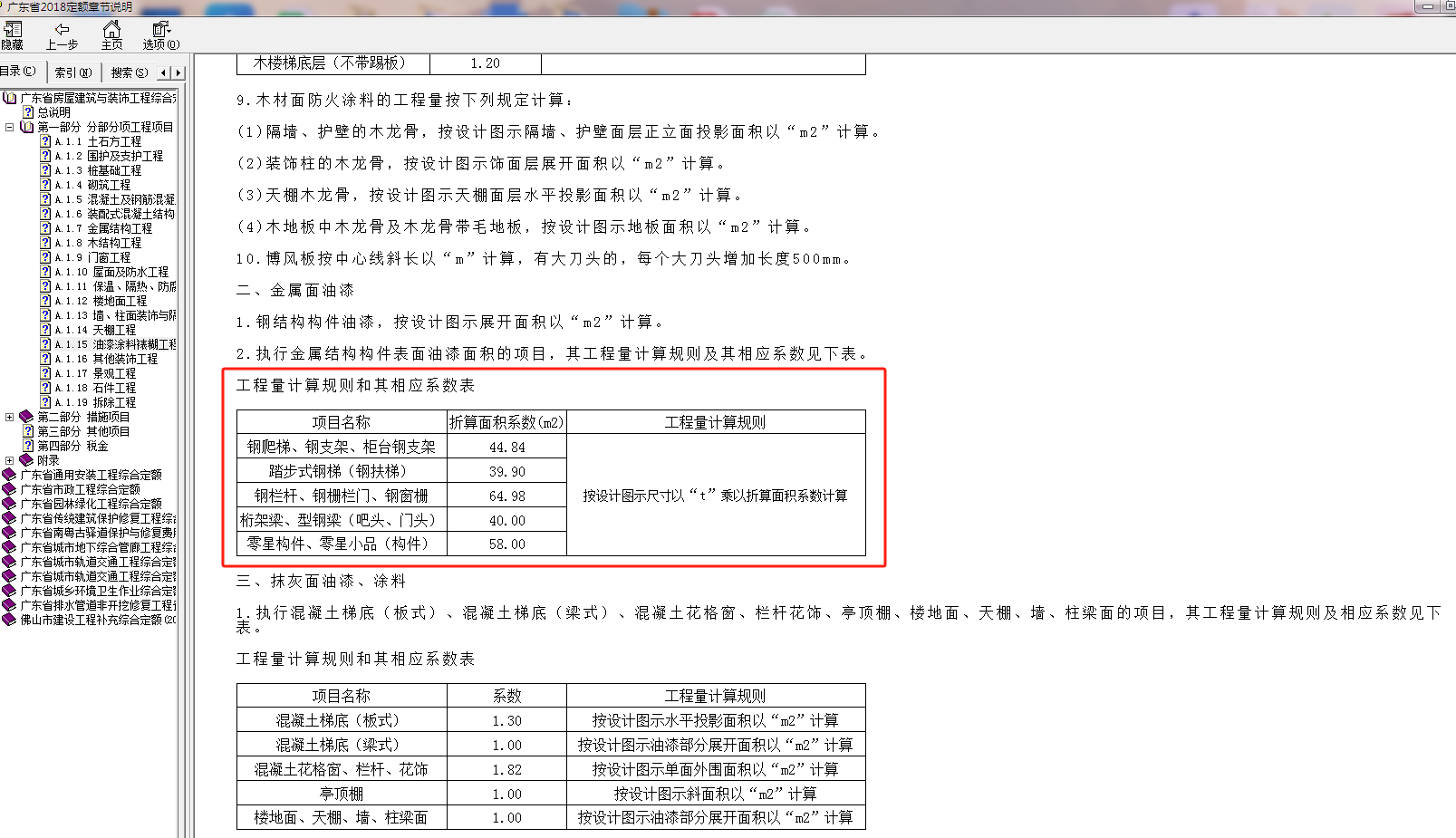Click the 1.82 coefficient cell
Viewport: 1456px width, 838px height.
coord(506,769)
